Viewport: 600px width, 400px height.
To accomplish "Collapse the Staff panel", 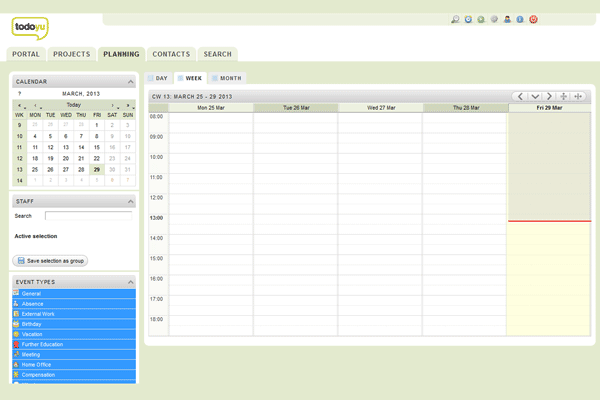I will (x=130, y=202).
